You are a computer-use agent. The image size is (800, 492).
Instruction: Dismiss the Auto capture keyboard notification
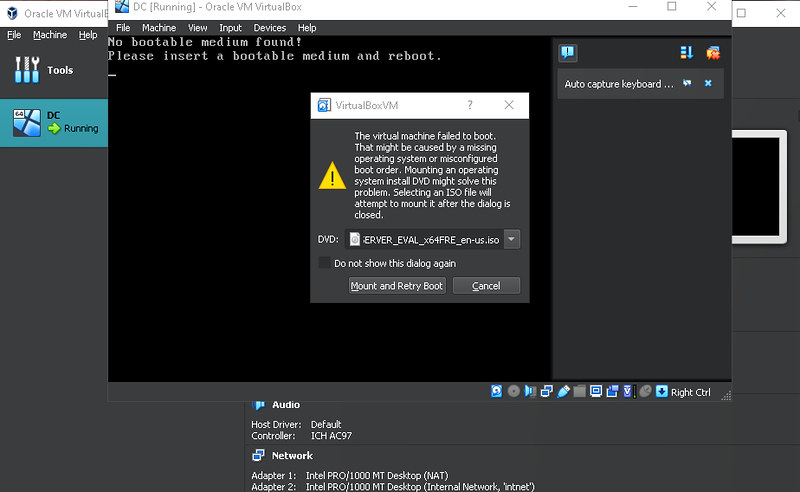pyautogui.click(x=708, y=83)
